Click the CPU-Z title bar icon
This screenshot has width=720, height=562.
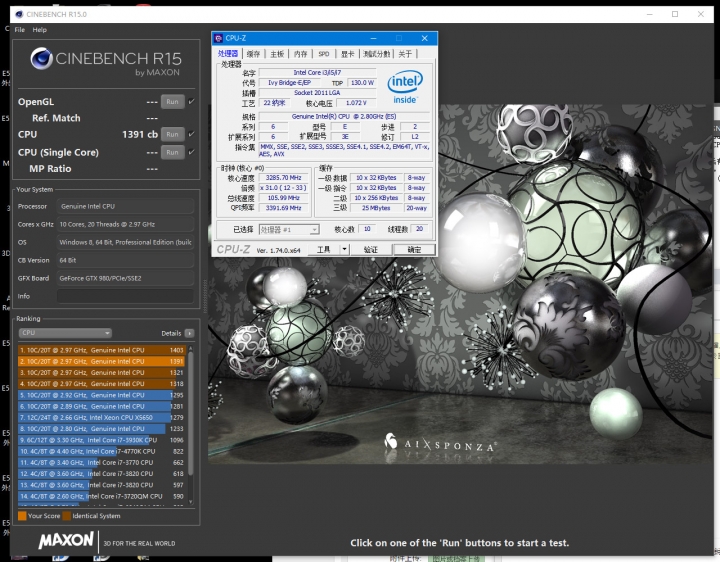(219, 38)
